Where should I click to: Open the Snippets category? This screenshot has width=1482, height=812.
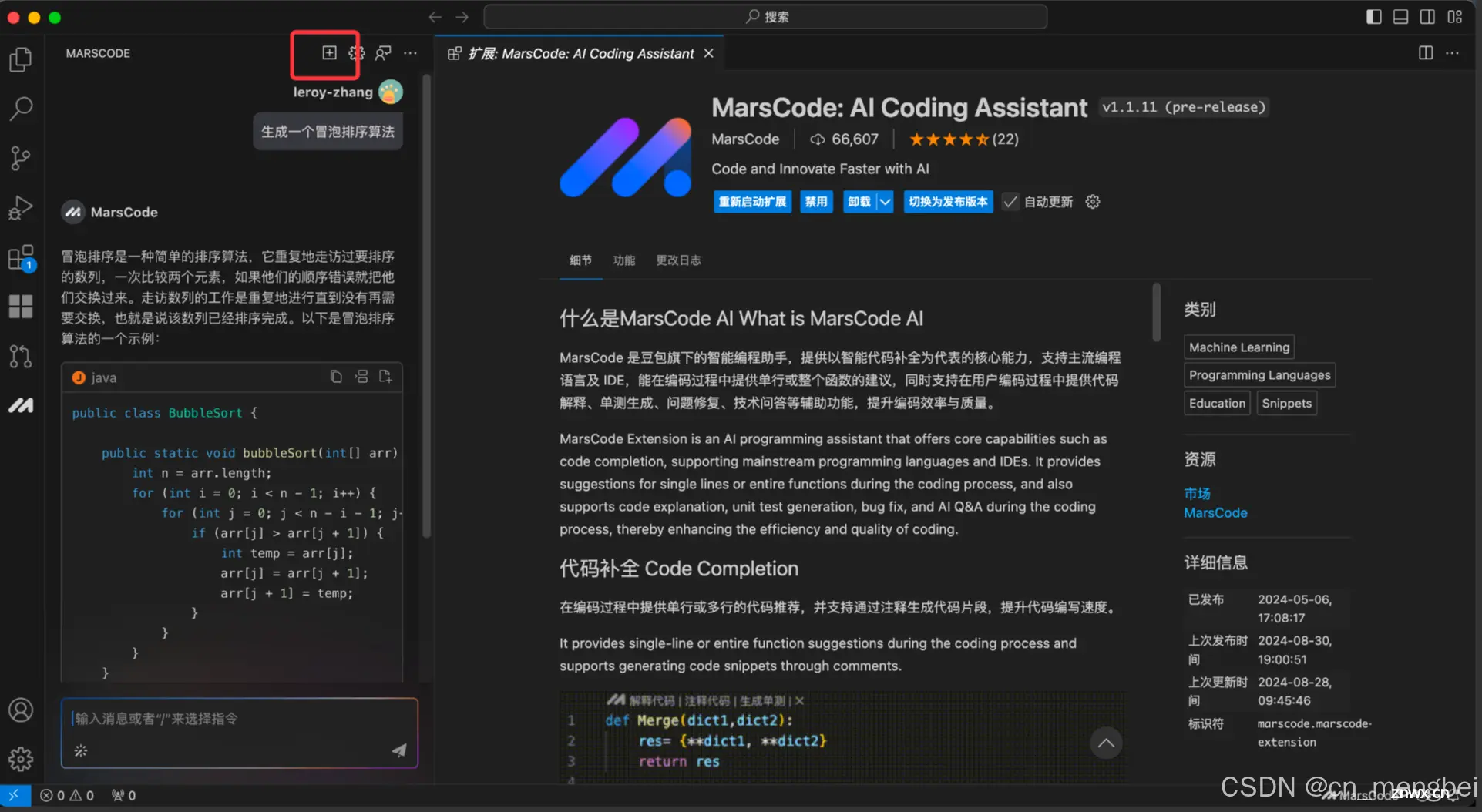coord(1286,403)
